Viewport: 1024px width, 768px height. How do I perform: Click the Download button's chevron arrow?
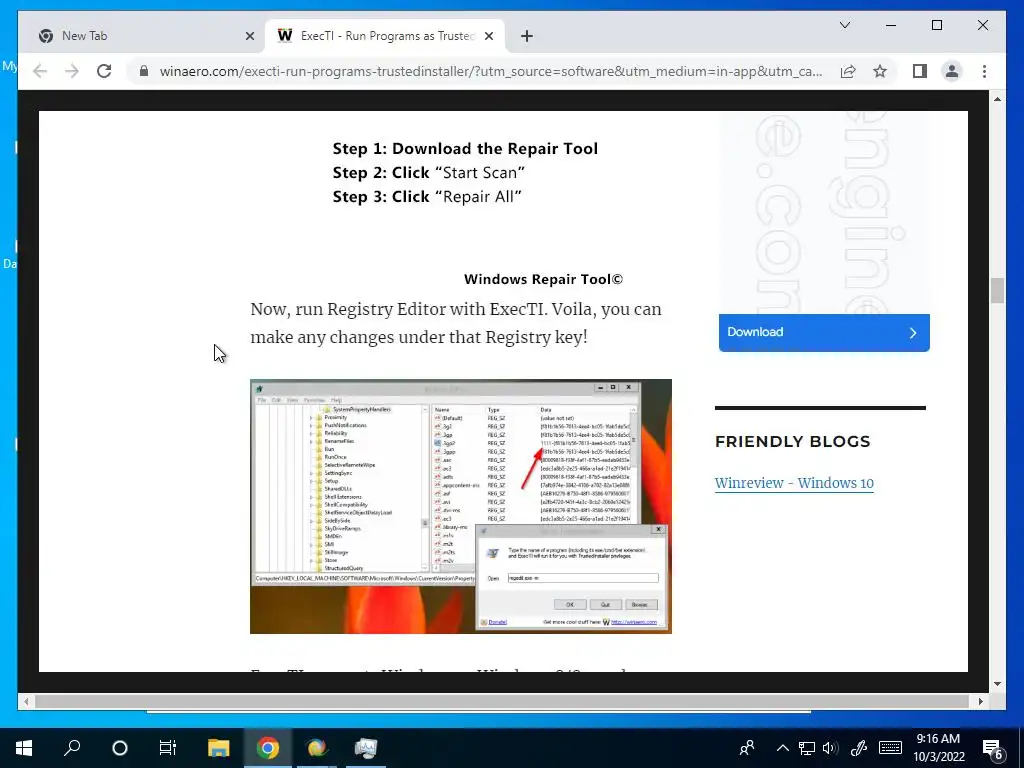913,333
